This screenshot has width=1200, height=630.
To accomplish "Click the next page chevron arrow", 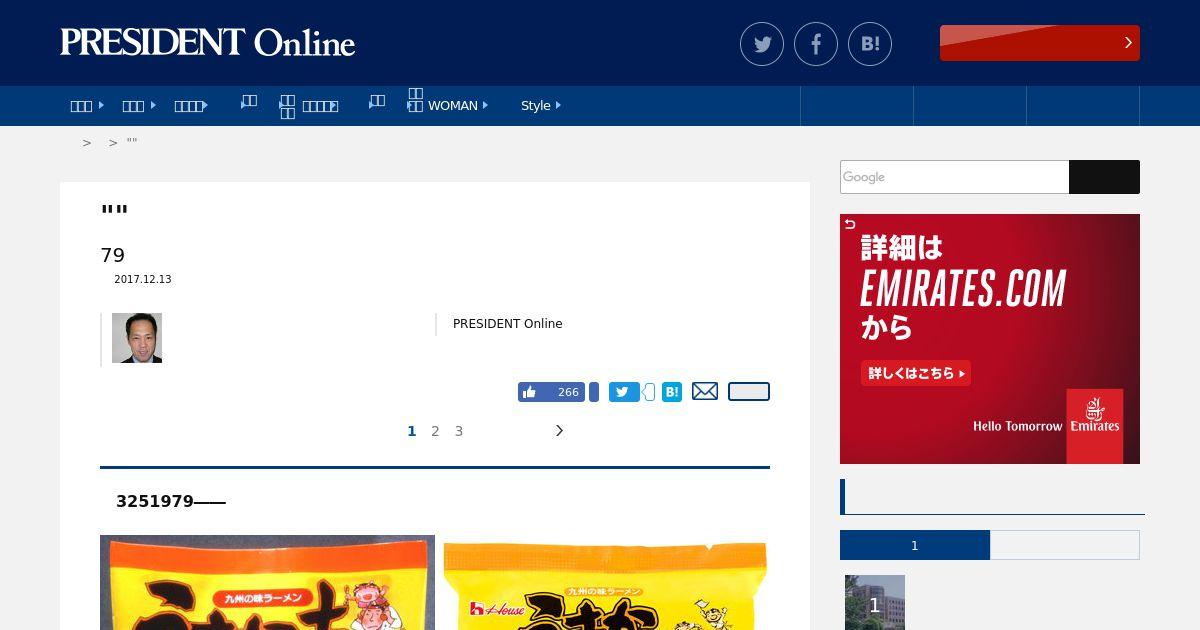I will [559, 431].
